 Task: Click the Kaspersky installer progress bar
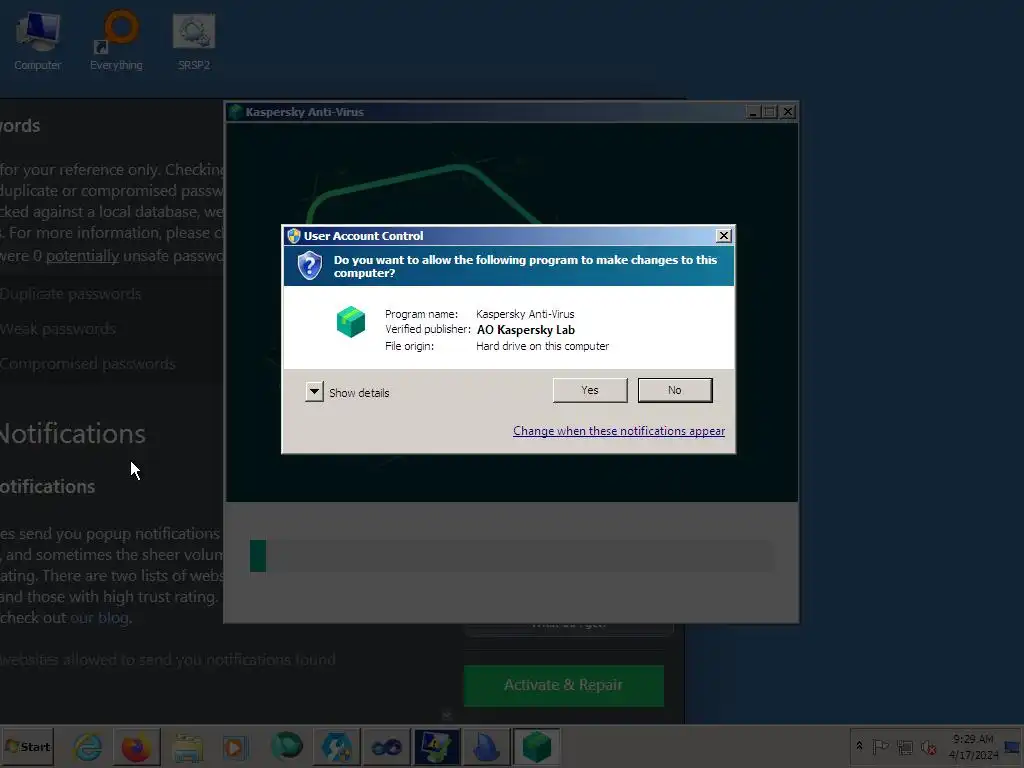[x=511, y=556]
